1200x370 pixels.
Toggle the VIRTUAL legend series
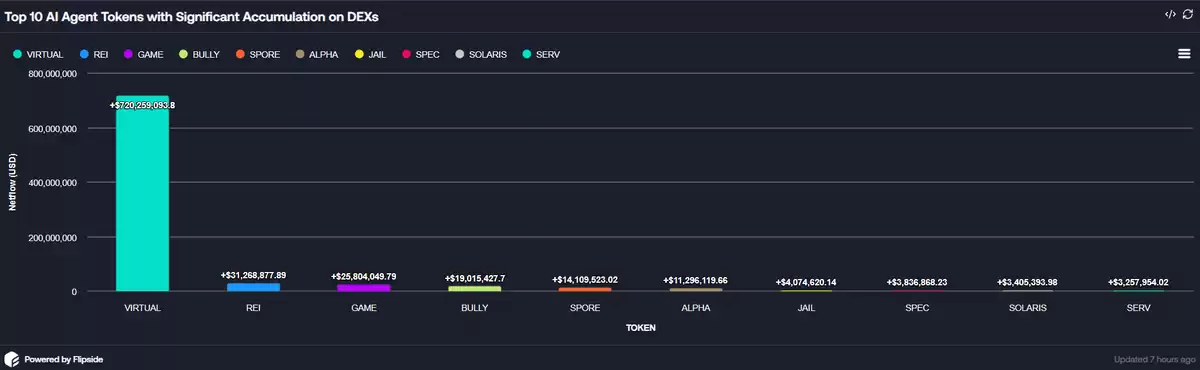tap(39, 54)
